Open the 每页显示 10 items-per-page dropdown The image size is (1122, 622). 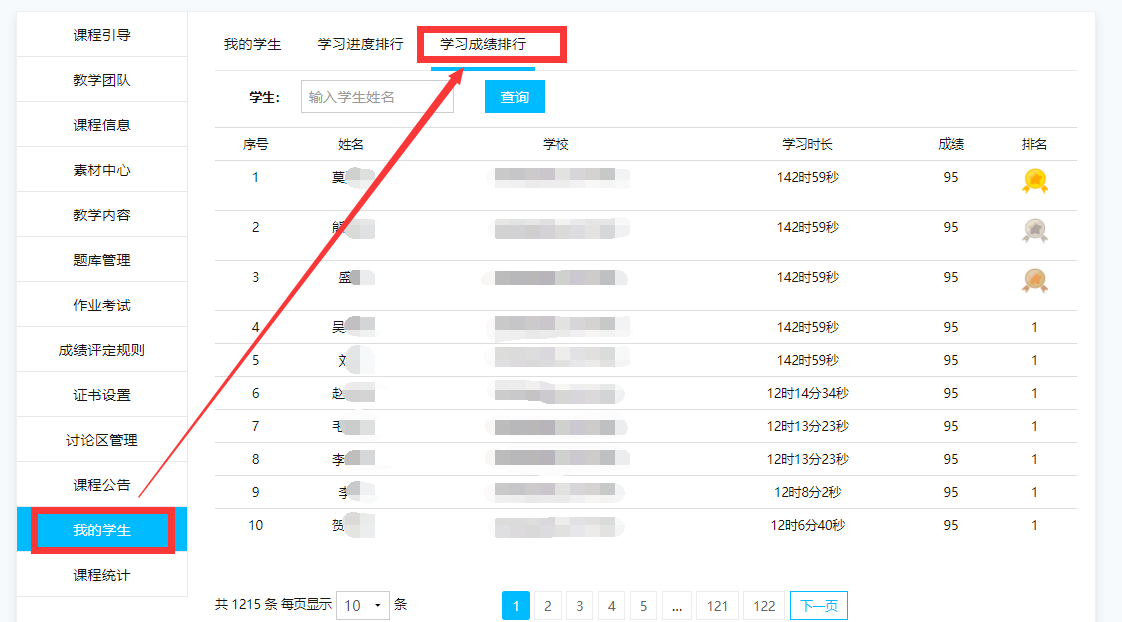click(363, 606)
